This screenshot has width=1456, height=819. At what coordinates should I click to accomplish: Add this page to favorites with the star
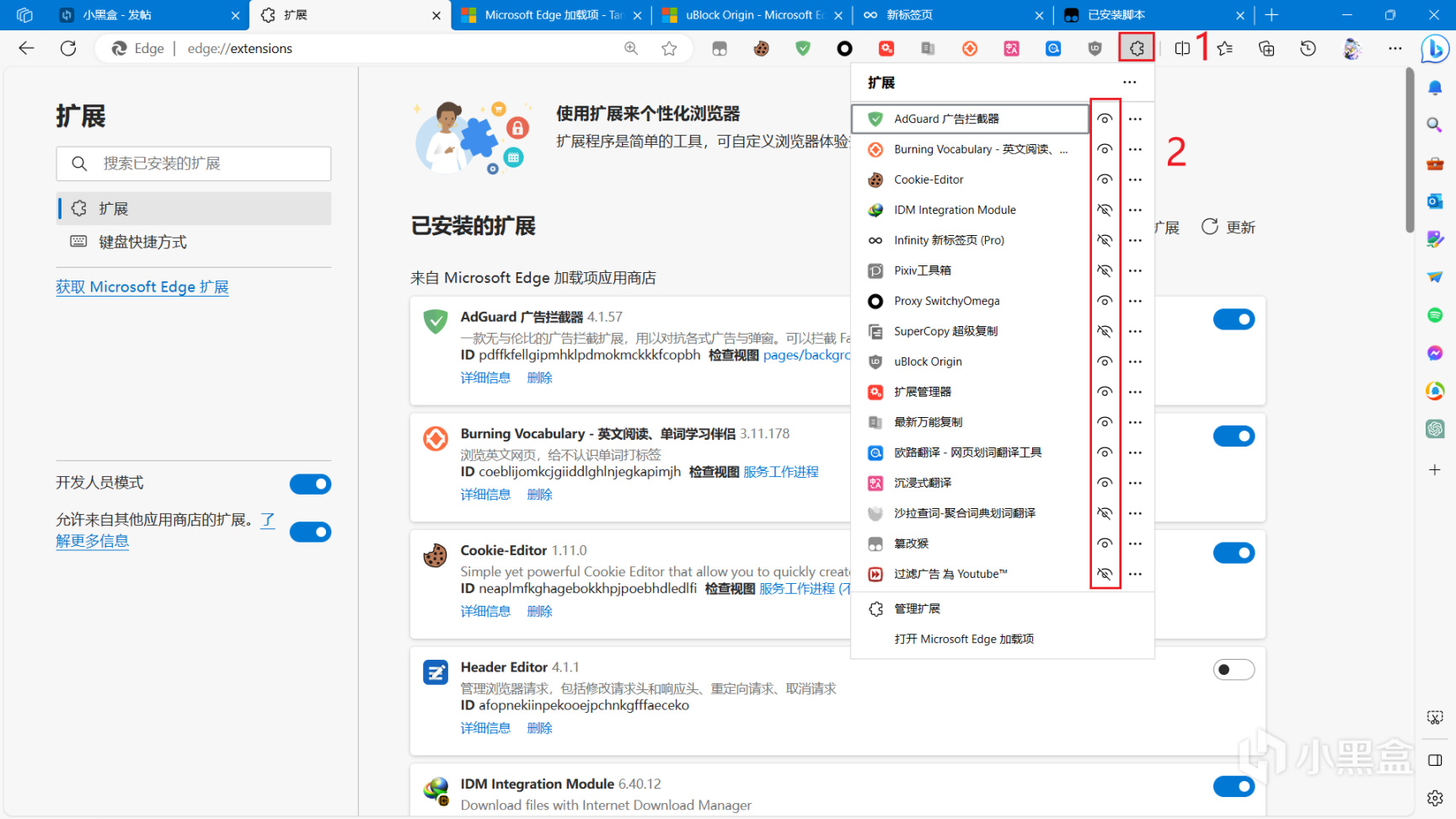click(x=669, y=49)
